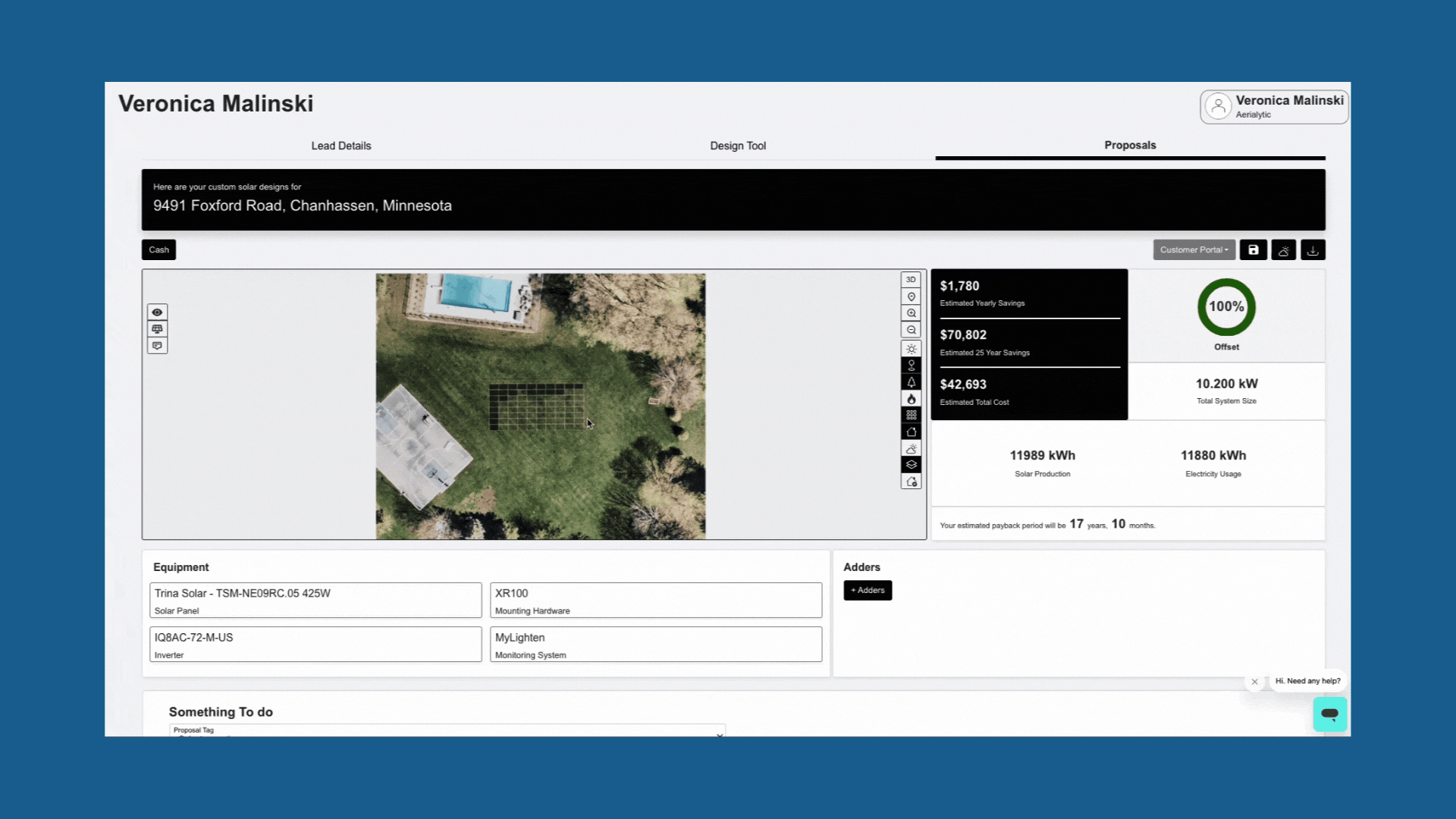1456x819 pixels.
Task: Click the 100% offset progress ring
Action: click(x=1226, y=306)
